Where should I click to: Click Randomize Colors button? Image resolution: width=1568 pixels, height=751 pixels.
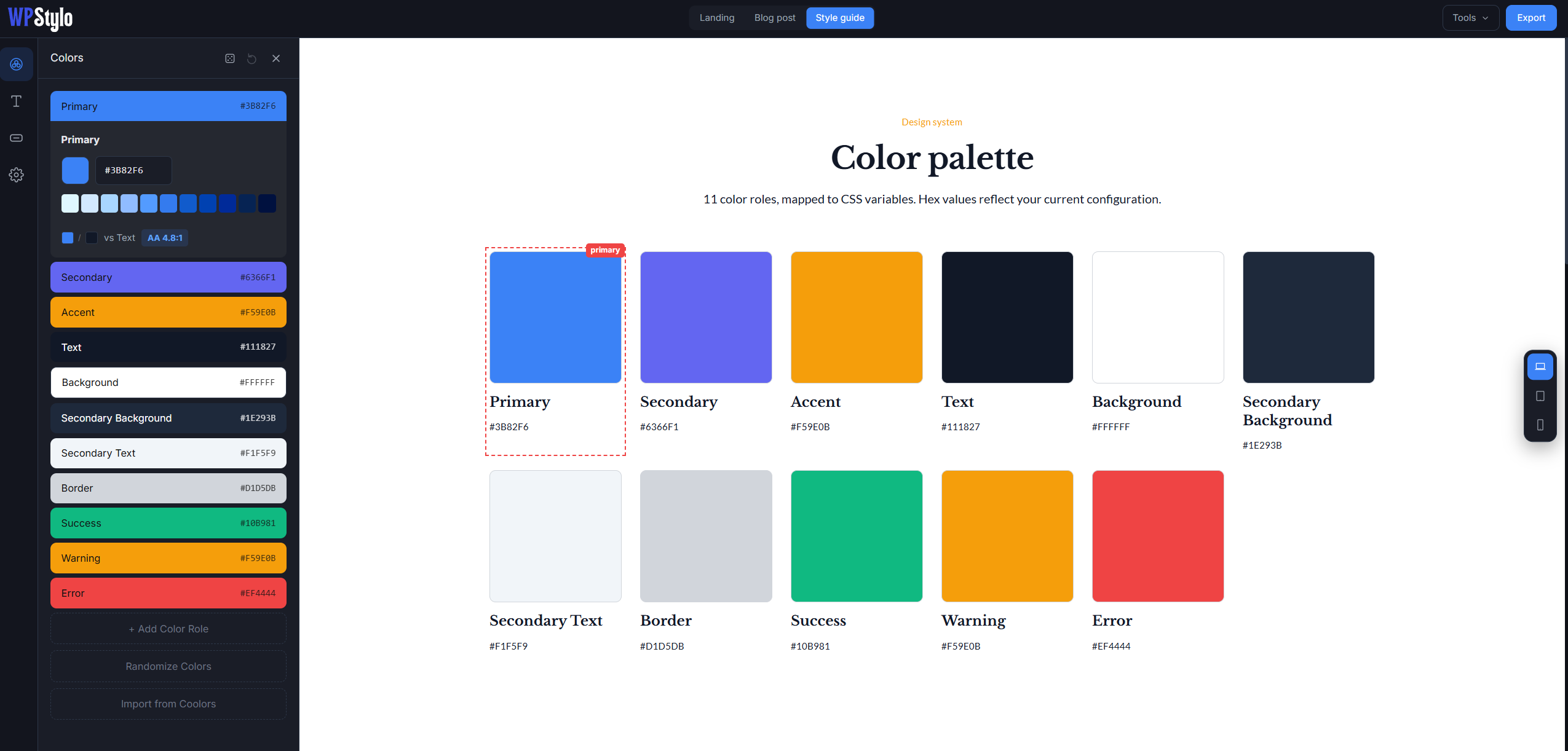(168, 666)
